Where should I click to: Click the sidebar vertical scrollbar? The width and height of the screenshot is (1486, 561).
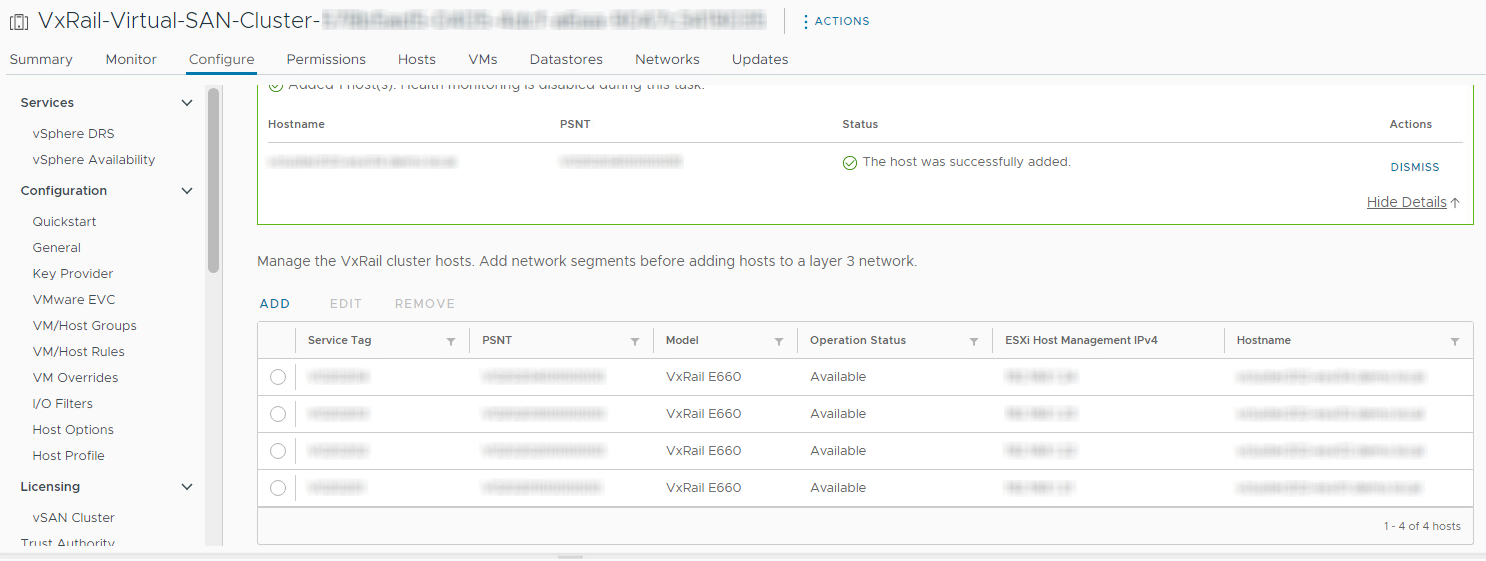(x=213, y=180)
